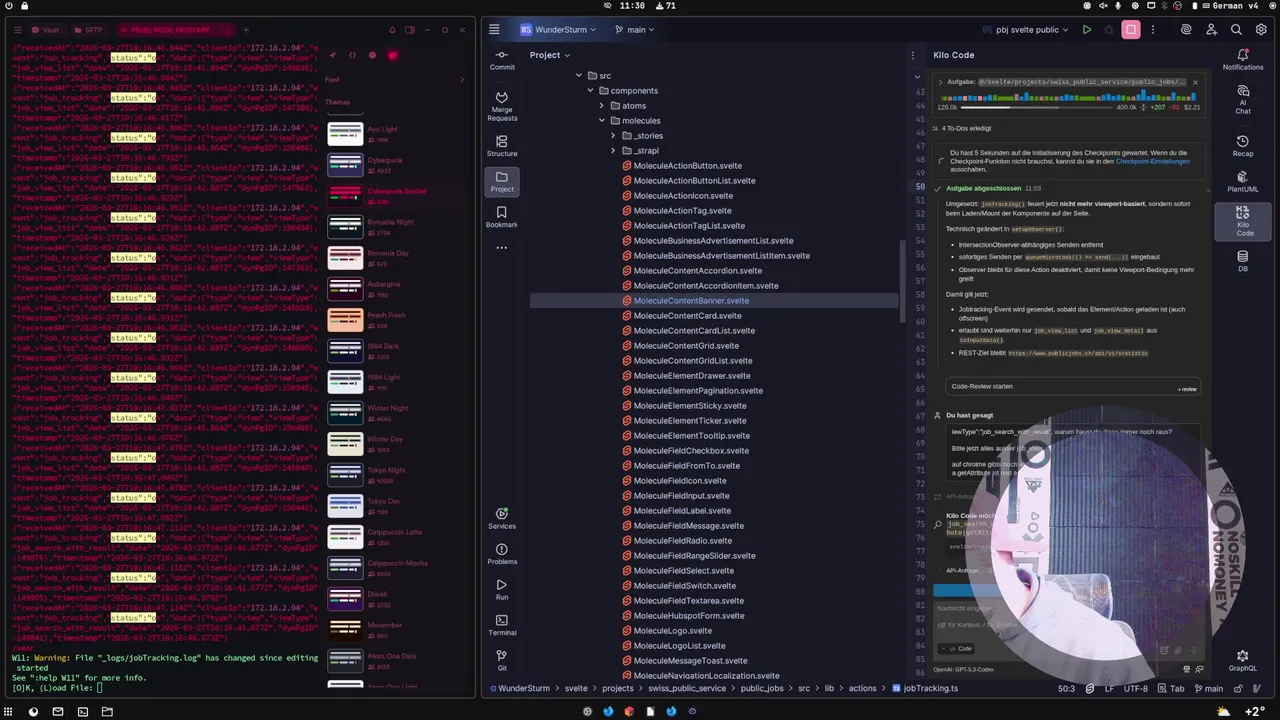Screen dimensions: 1280x720
Task: Open the pbj svelte public run configuration dropdown
Action: pyautogui.click(x=1026, y=30)
